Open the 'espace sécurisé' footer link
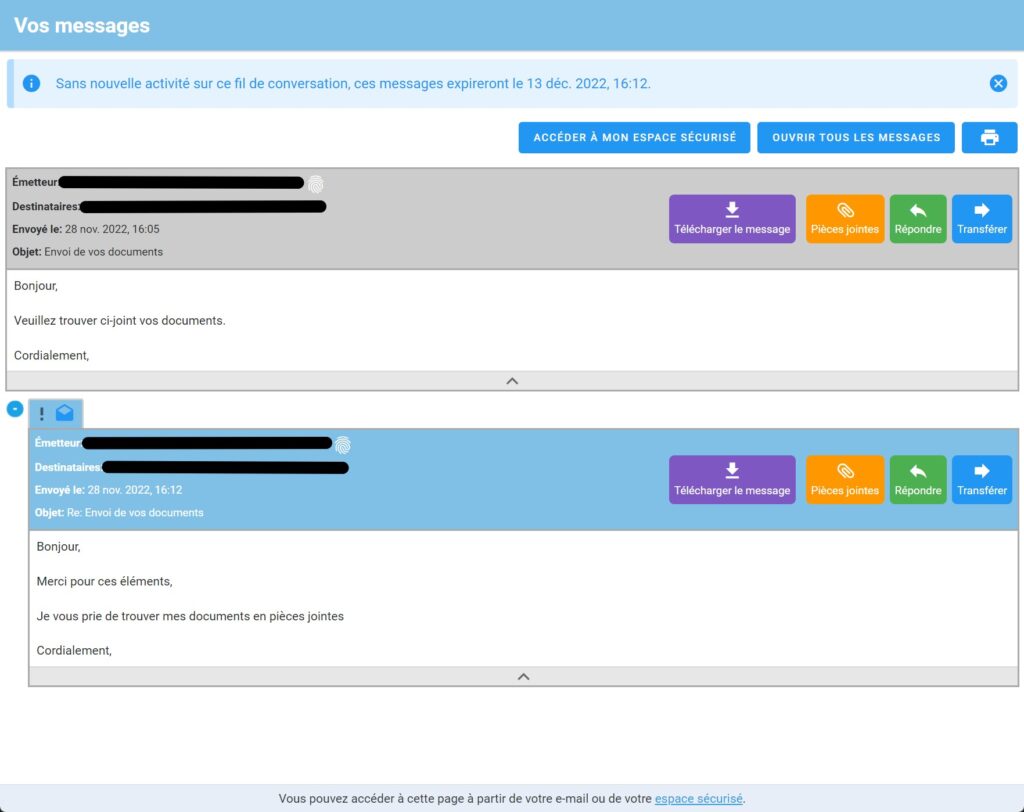 click(698, 799)
